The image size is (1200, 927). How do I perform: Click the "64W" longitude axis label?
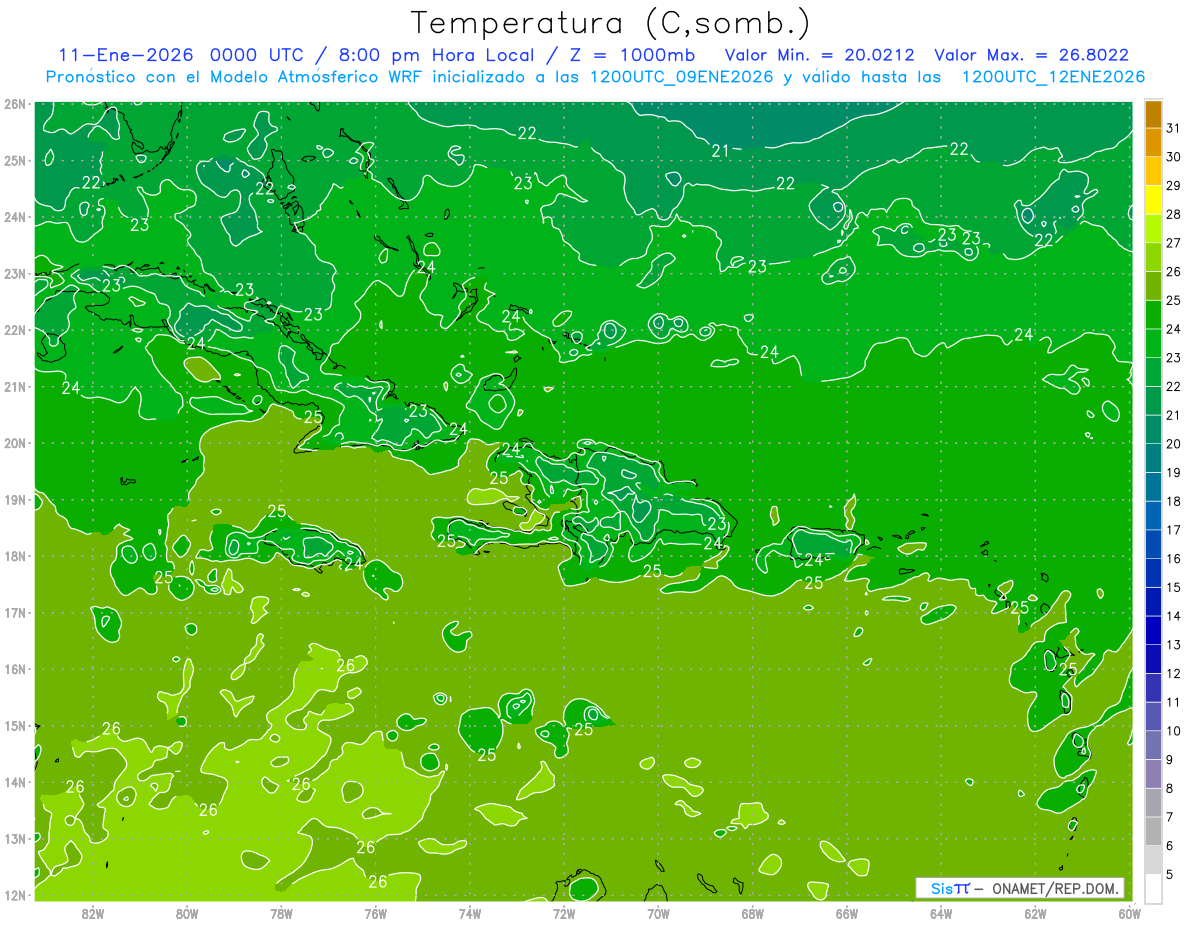[940, 913]
